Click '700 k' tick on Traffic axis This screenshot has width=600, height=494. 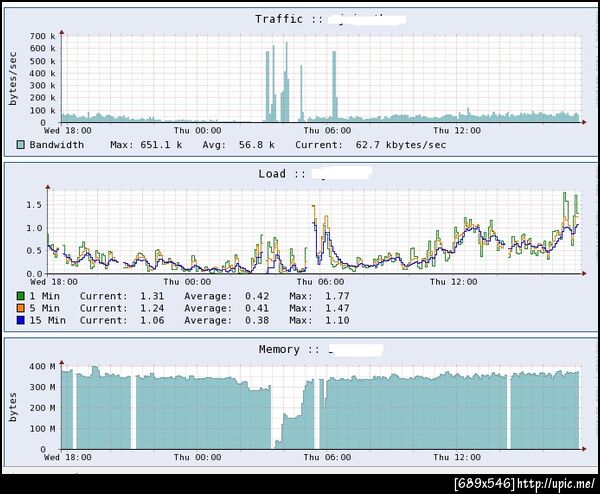(42, 36)
